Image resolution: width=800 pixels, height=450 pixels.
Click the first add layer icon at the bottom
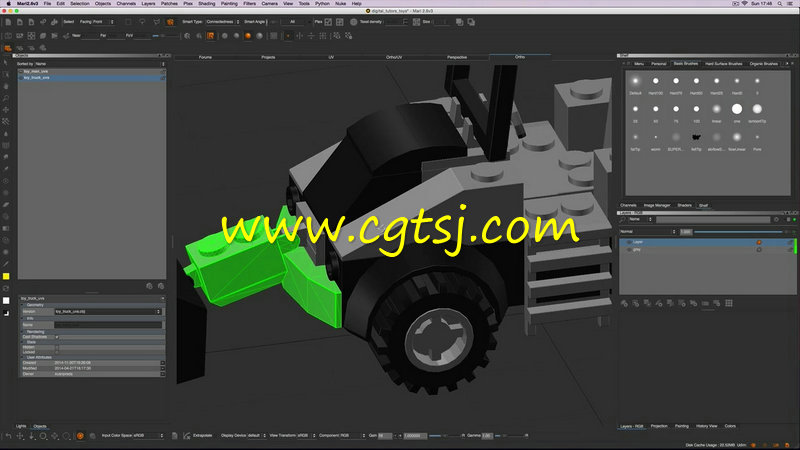click(624, 303)
